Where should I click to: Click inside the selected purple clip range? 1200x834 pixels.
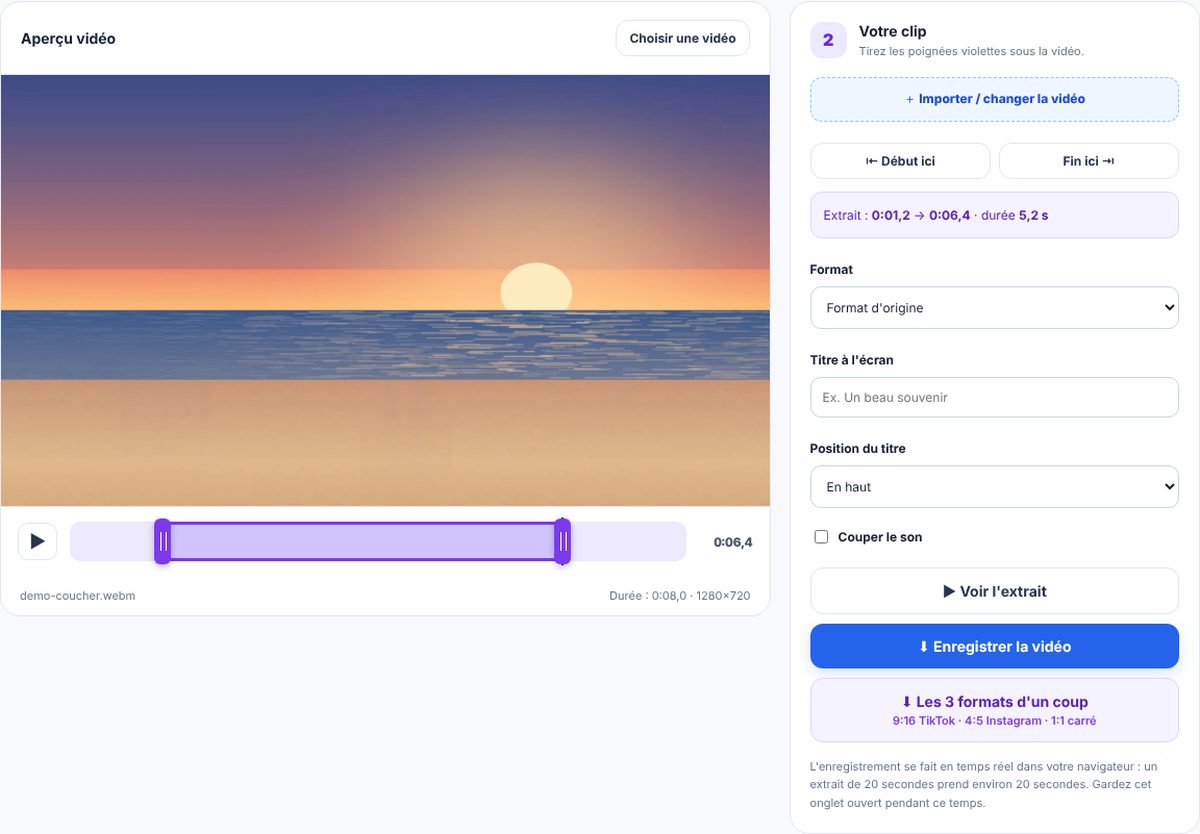(362, 541)
